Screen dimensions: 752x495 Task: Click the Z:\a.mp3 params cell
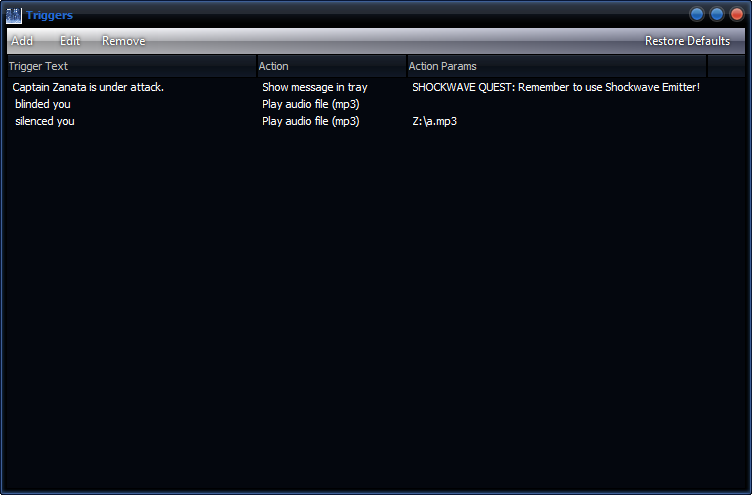coord(435,121)
